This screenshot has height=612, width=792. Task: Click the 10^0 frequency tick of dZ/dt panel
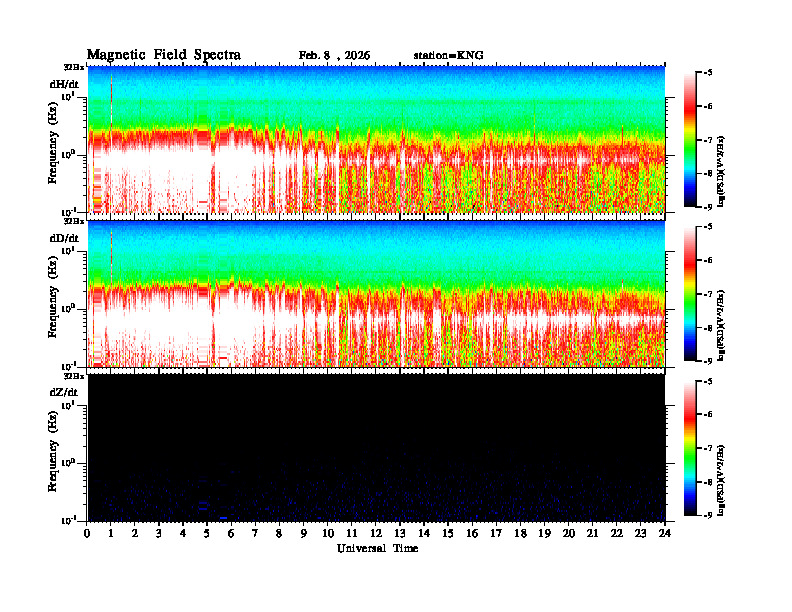pos(68,463)
